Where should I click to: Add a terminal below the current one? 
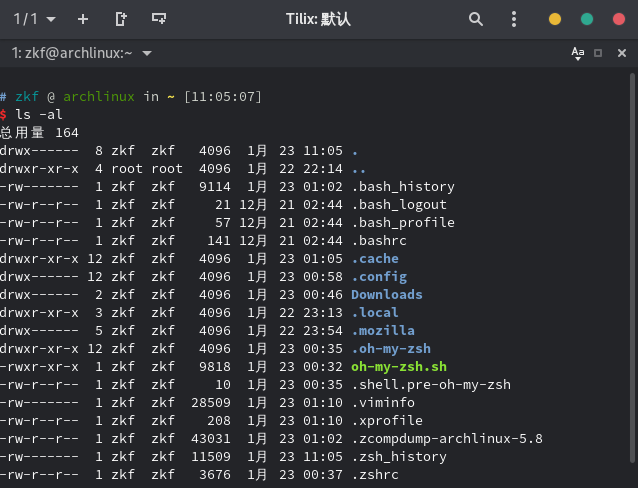pyautogui.click(x=158, y=19)
